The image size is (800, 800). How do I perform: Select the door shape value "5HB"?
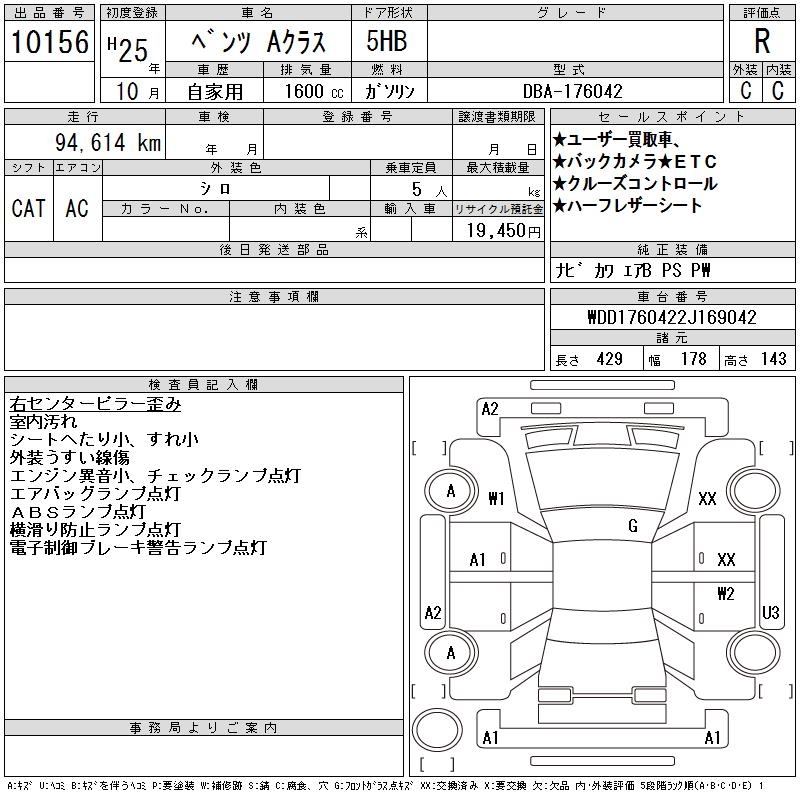tap(387, 41)
